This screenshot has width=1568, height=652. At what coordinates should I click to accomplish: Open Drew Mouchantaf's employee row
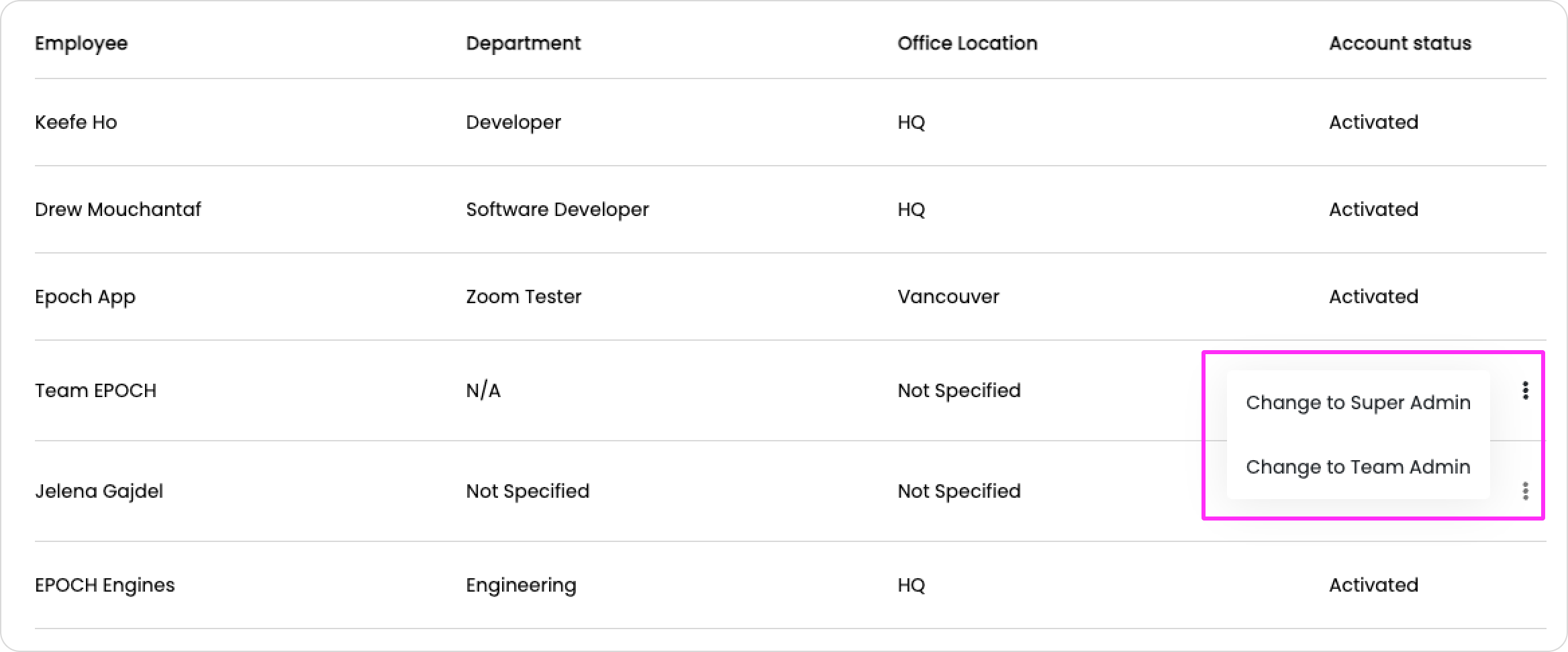point(117,209)
